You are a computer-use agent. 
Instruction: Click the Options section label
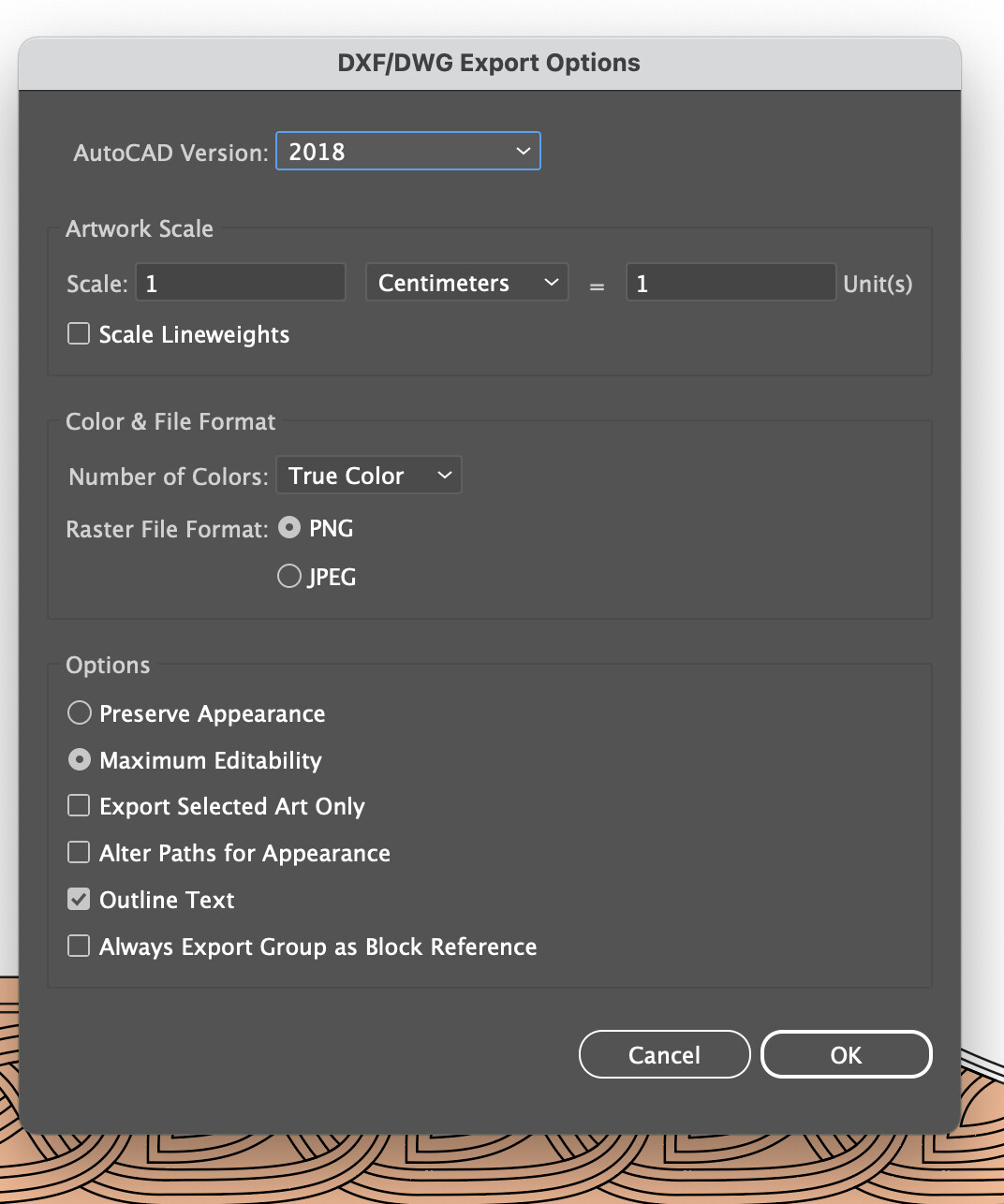pyautogui.click(x=108, y=666)
